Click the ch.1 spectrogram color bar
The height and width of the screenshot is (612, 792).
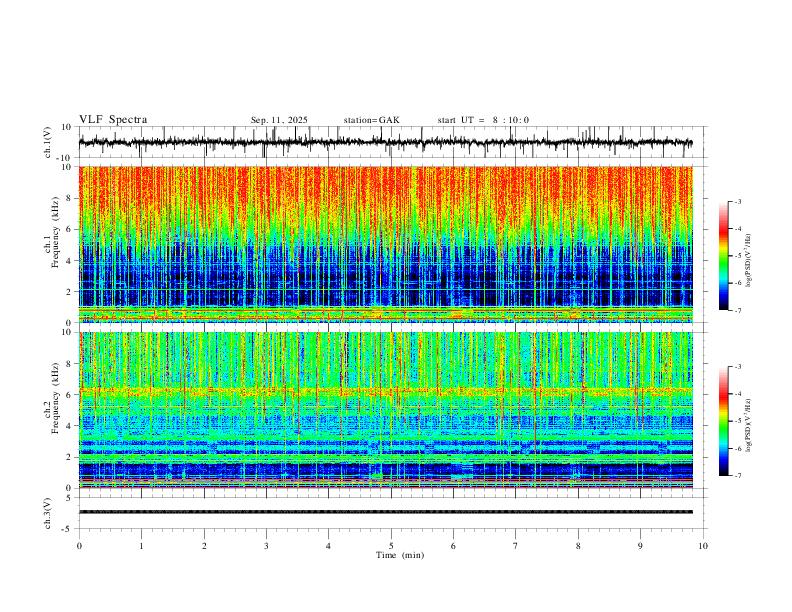coord(723,256)
